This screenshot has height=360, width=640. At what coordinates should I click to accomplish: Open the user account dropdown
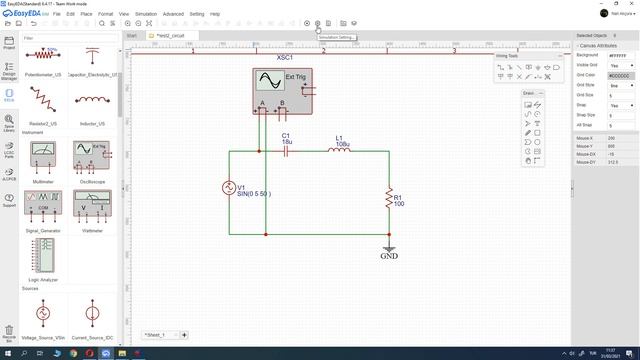click(x=623, y=14)
